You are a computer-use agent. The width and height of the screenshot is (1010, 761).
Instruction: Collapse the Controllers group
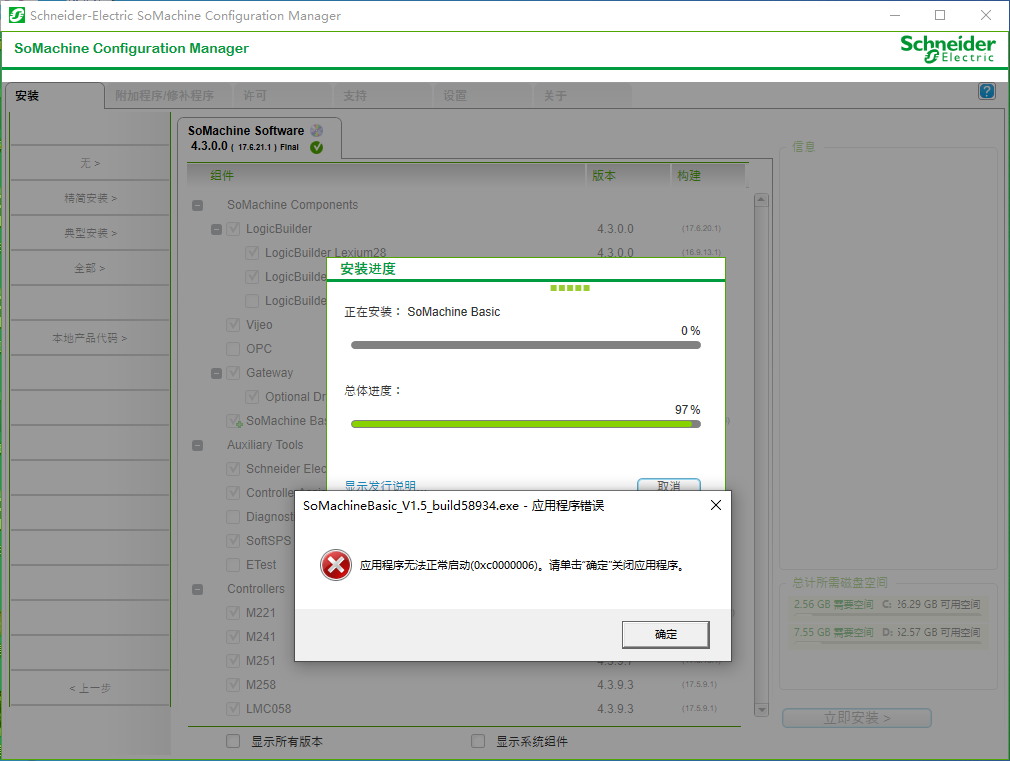tap(197, 589)
